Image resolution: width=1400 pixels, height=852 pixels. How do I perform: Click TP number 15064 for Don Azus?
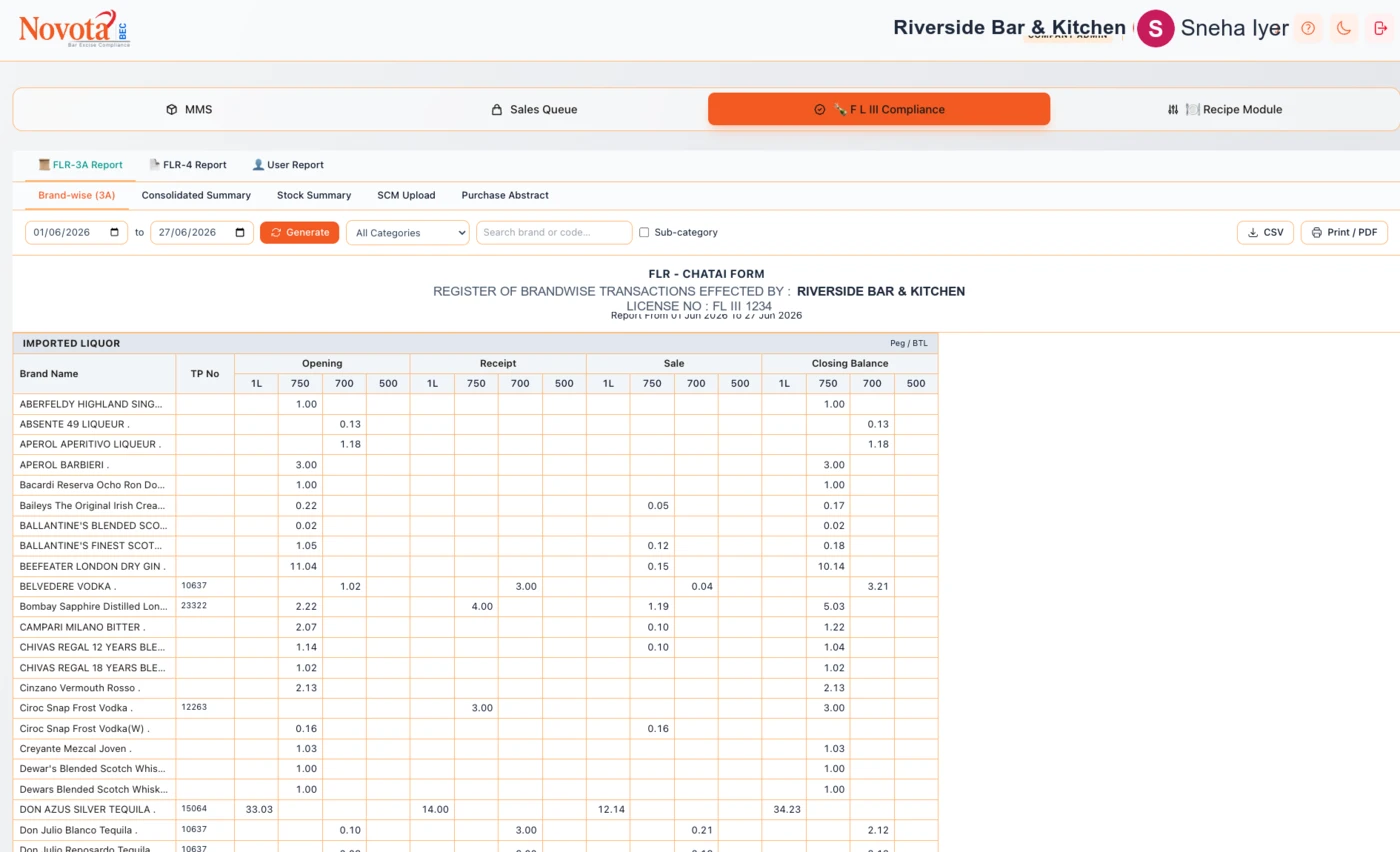pos(194,807)
